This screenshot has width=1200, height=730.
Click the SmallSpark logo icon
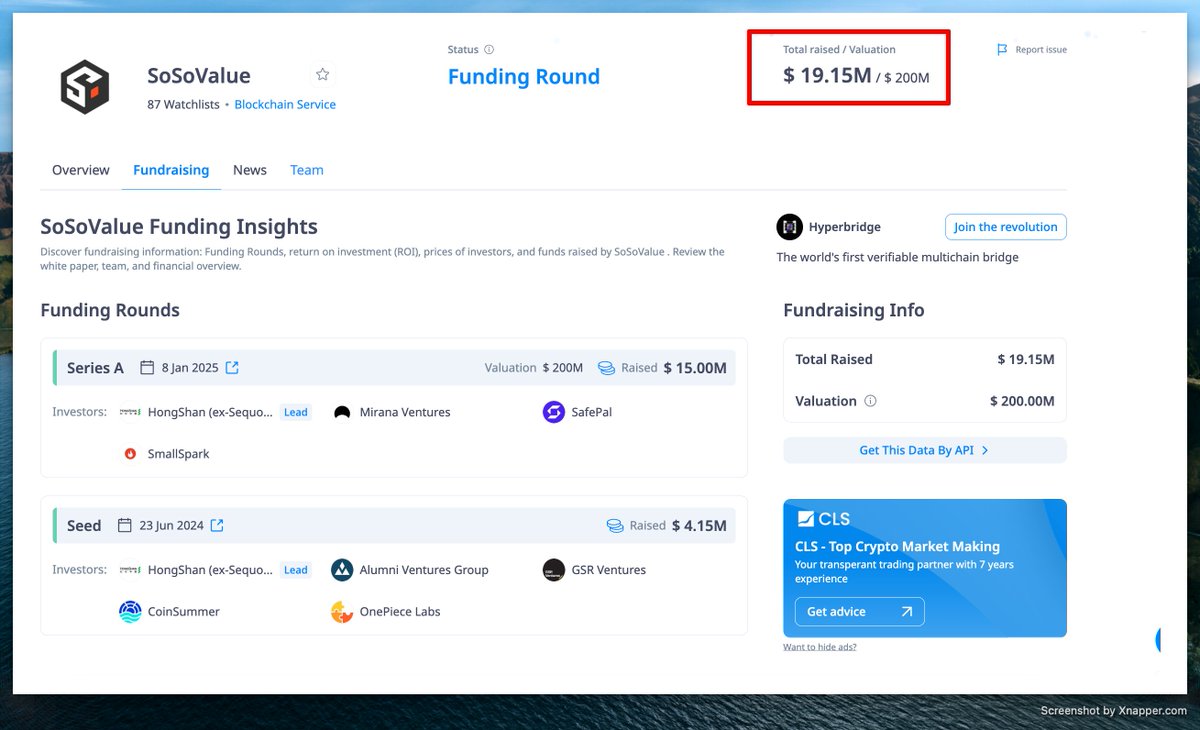point(130,453)
